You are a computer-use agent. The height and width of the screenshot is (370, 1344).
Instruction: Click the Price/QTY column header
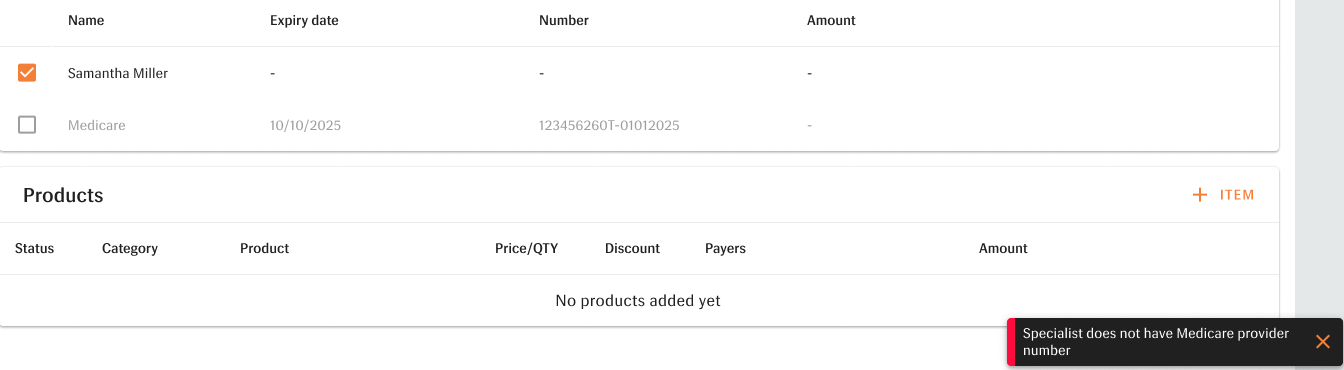coord(527,248)
